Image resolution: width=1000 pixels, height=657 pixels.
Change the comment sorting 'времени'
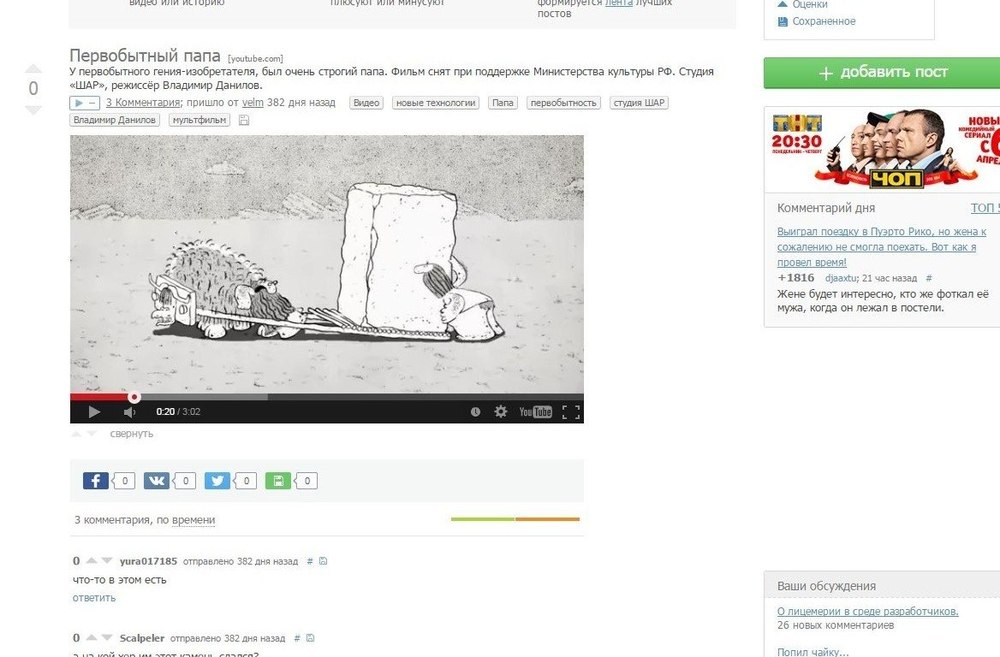point(193,520)
